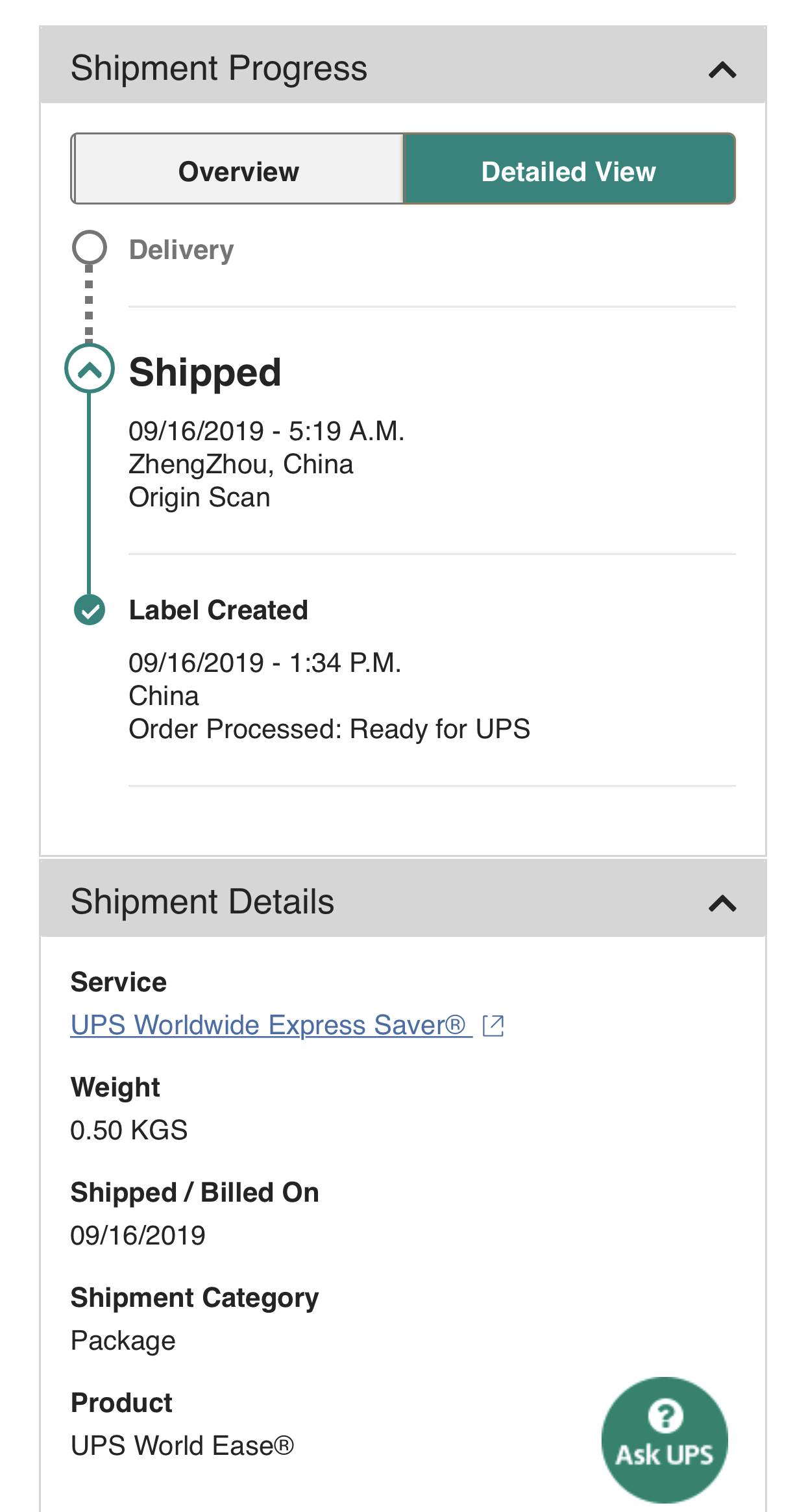
Task: Click the empty Delivery status circle
Action: 89,247
